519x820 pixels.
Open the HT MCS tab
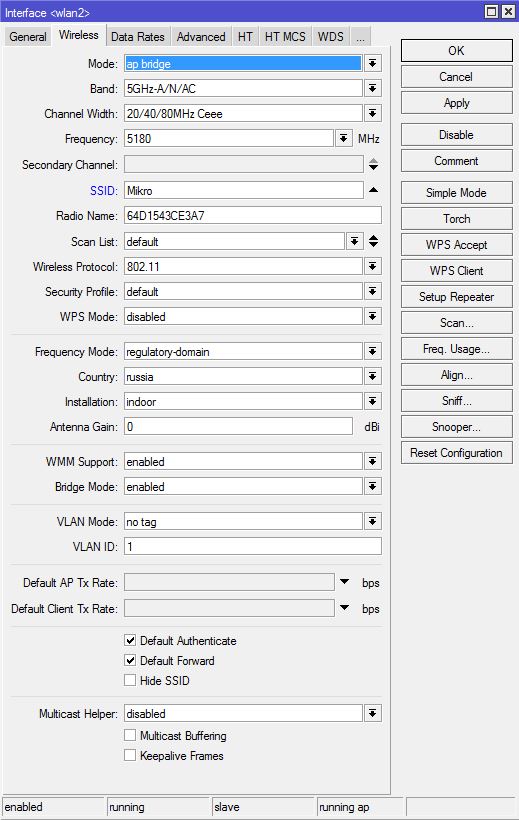point(285,37)
